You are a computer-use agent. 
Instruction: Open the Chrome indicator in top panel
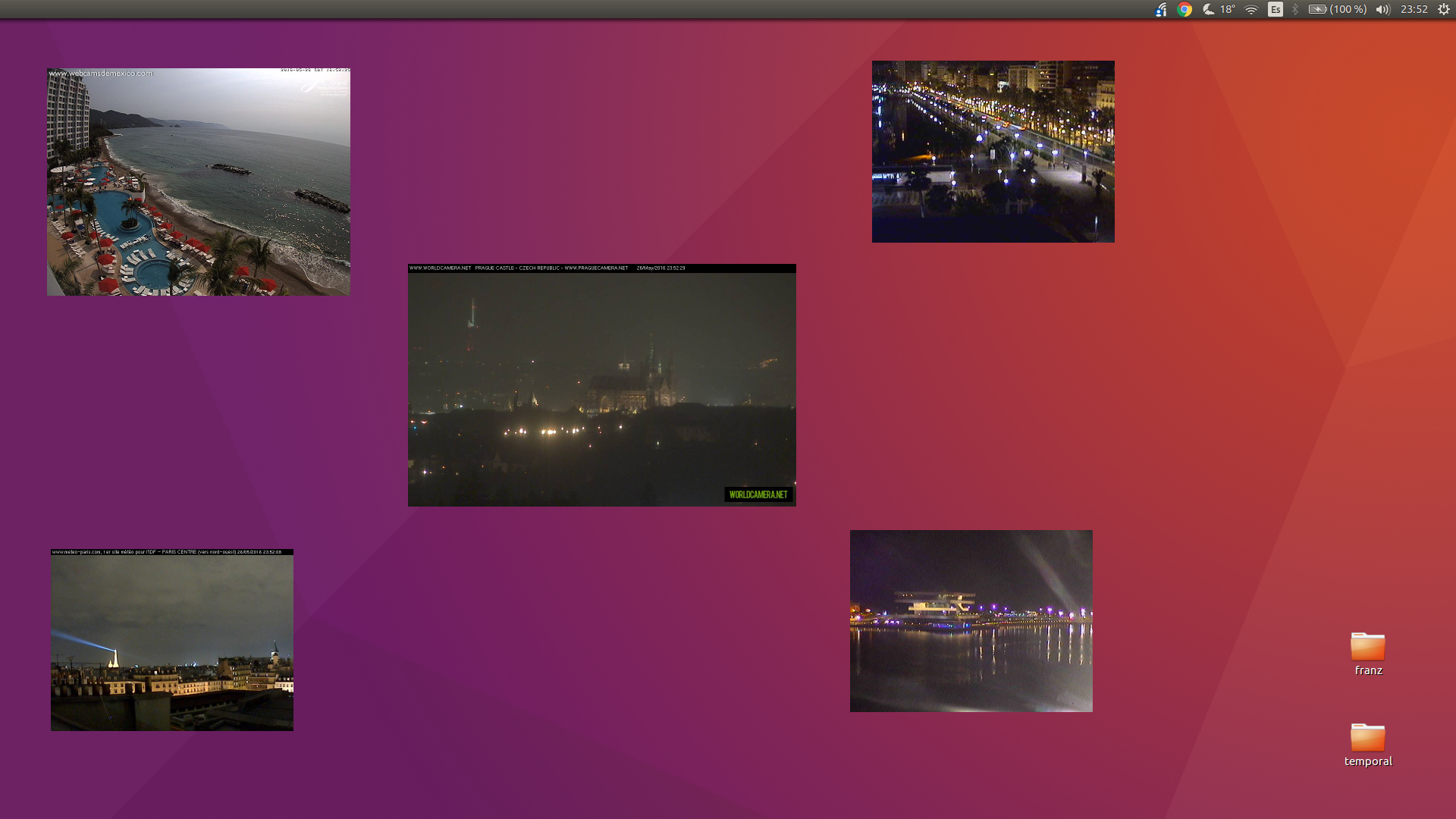pos(1185,9)
